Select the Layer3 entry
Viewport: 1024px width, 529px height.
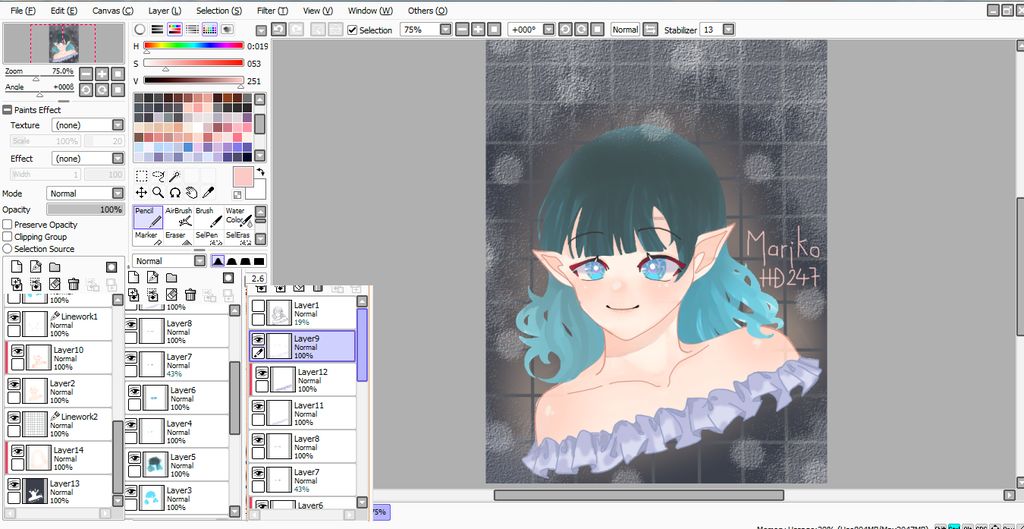(x=176, y=498)
